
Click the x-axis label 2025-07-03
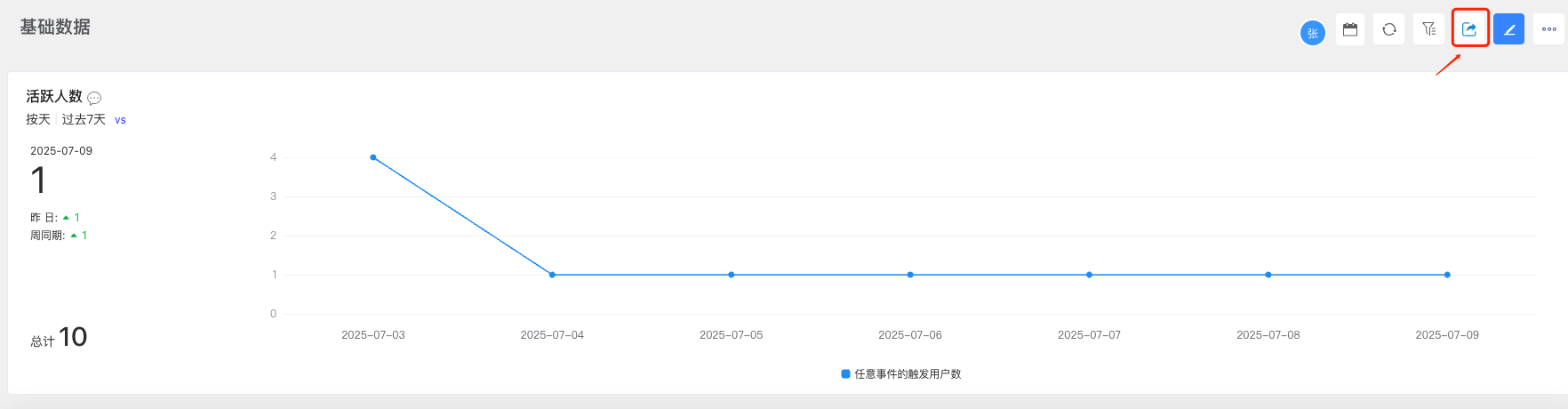pyautogui.click(x=373, y=335)
